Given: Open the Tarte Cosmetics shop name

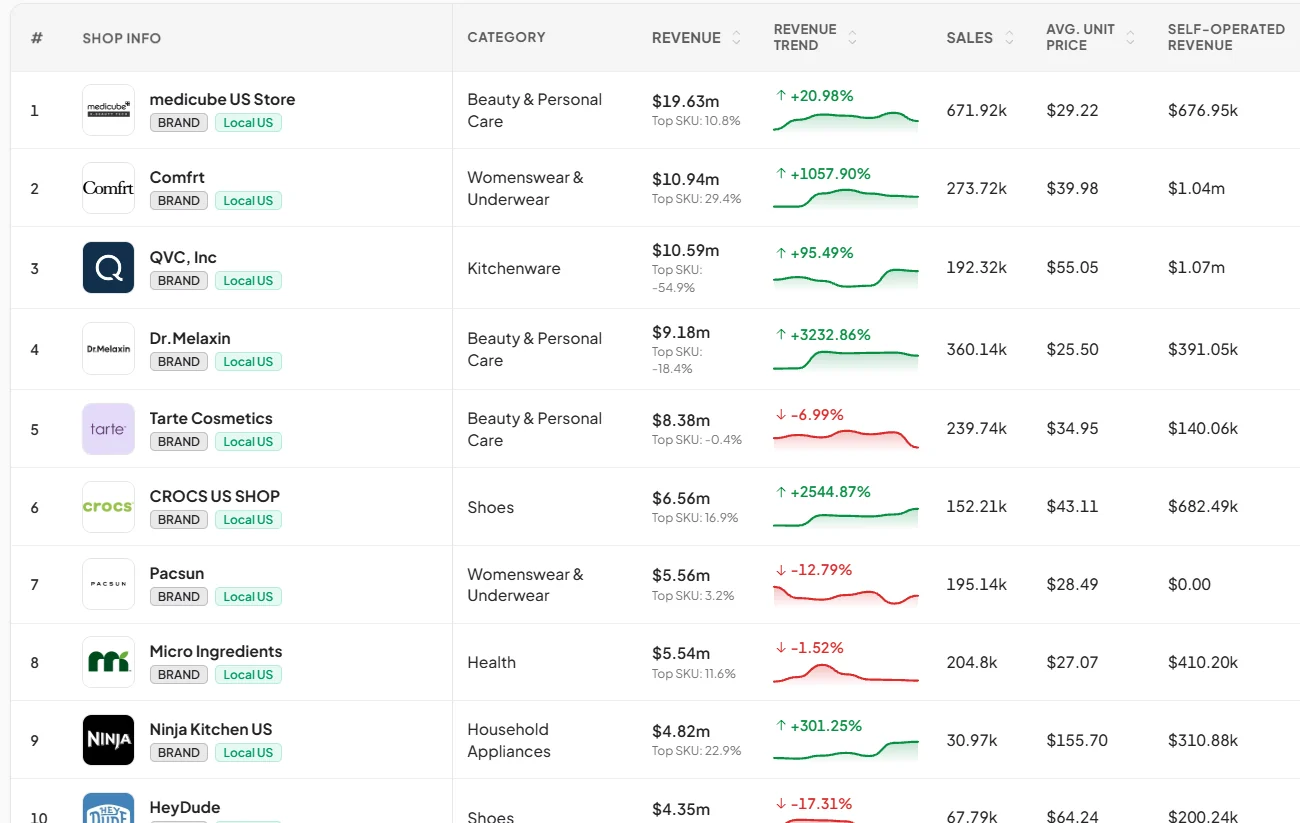Looking at the screenshot, I should click(x=211, y=418).
